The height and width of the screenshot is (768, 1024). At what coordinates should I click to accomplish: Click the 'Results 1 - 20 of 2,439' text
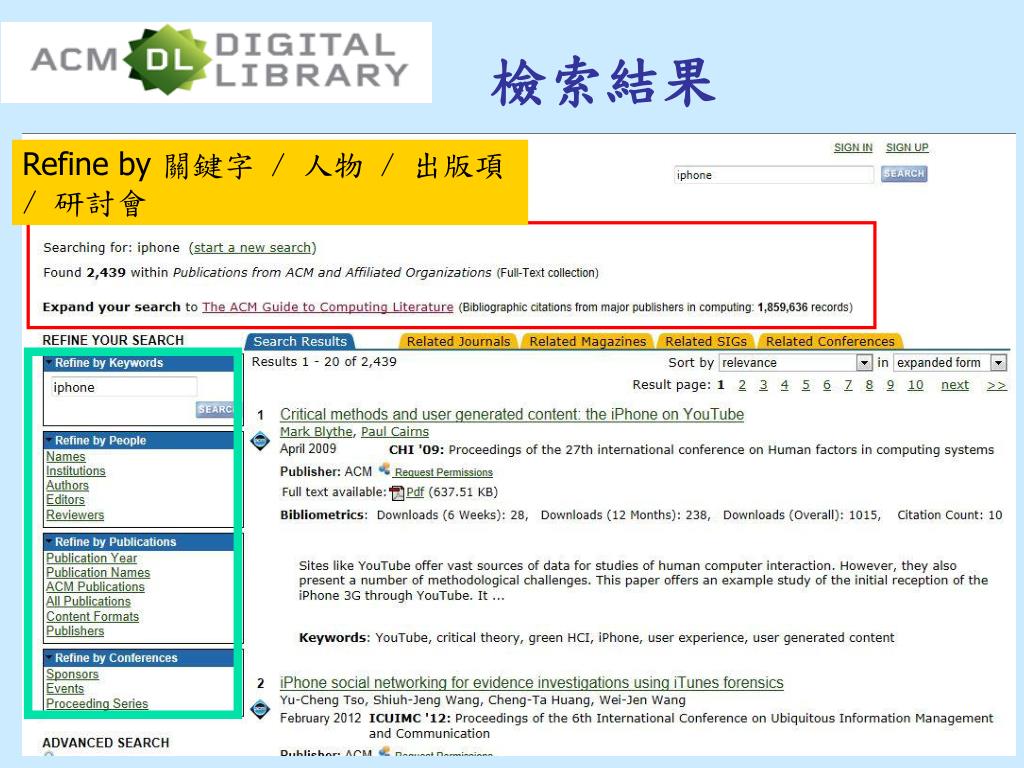click(x=324, y=362)
